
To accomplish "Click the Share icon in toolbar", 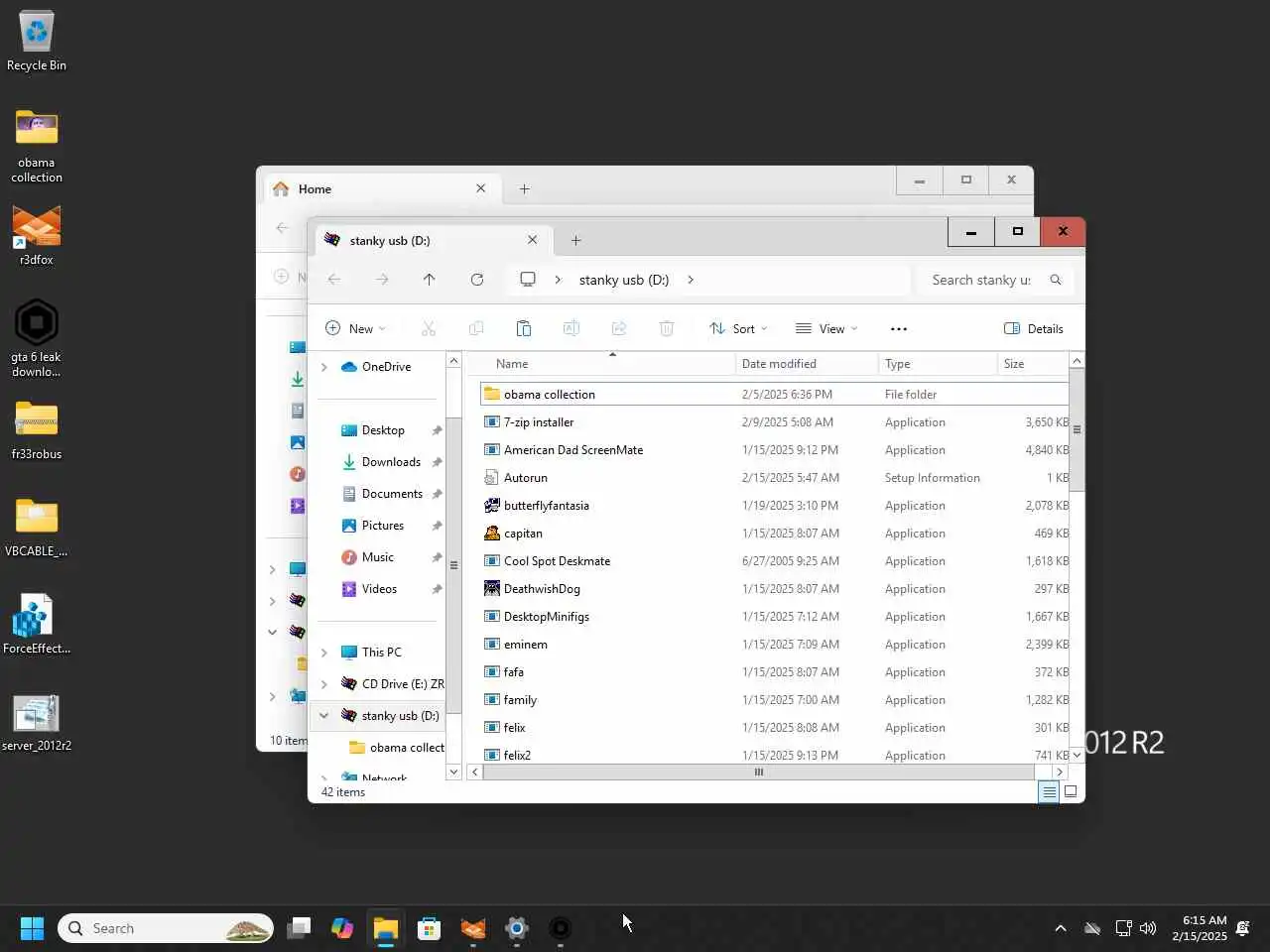I will [x=619, y=328].
